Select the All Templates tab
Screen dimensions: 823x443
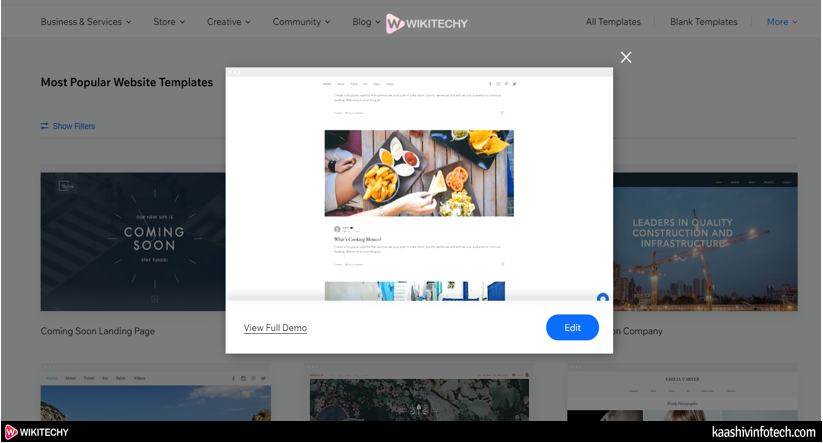click(613, 22)
